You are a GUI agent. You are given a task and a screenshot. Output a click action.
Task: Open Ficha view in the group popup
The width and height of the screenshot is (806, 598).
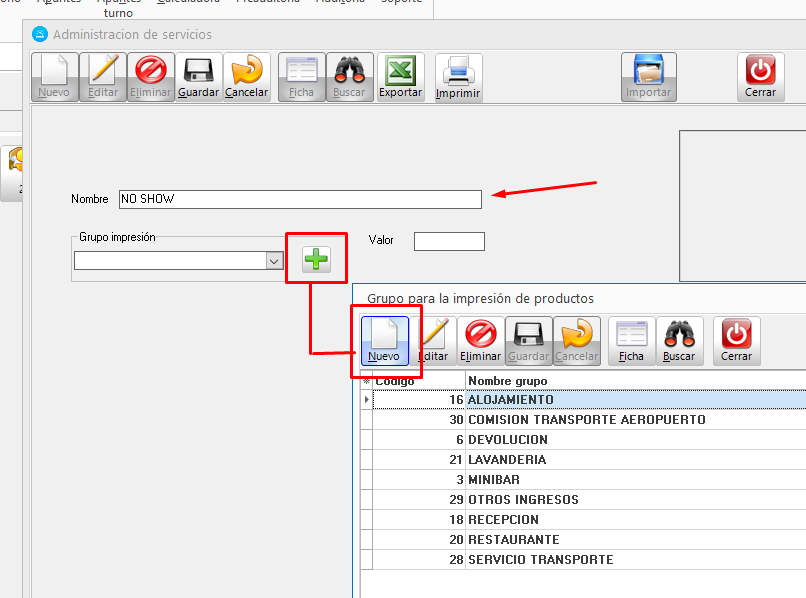point(631,341)
